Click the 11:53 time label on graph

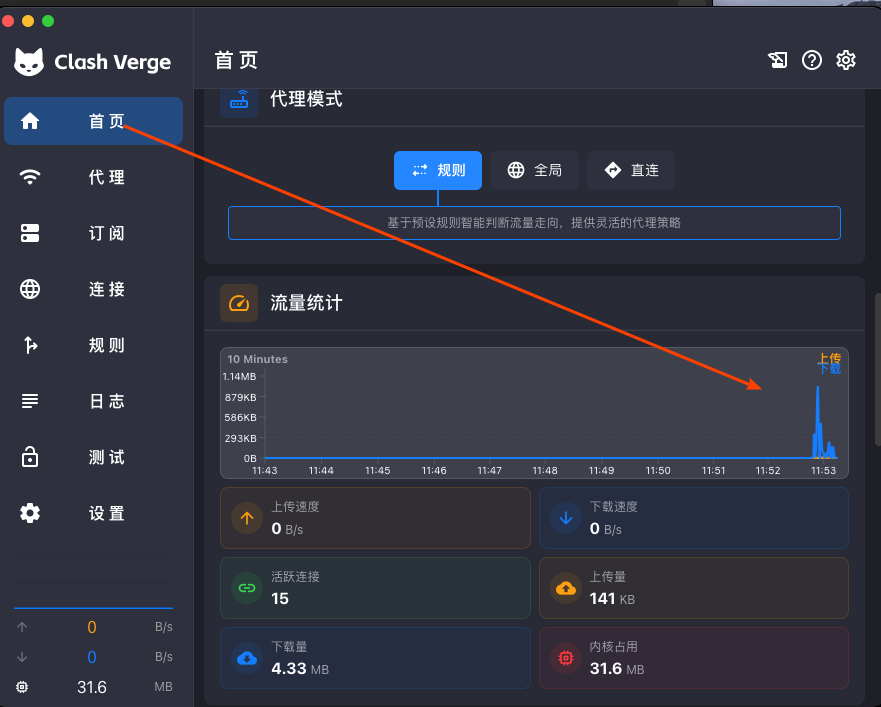(x=823, y=470)
